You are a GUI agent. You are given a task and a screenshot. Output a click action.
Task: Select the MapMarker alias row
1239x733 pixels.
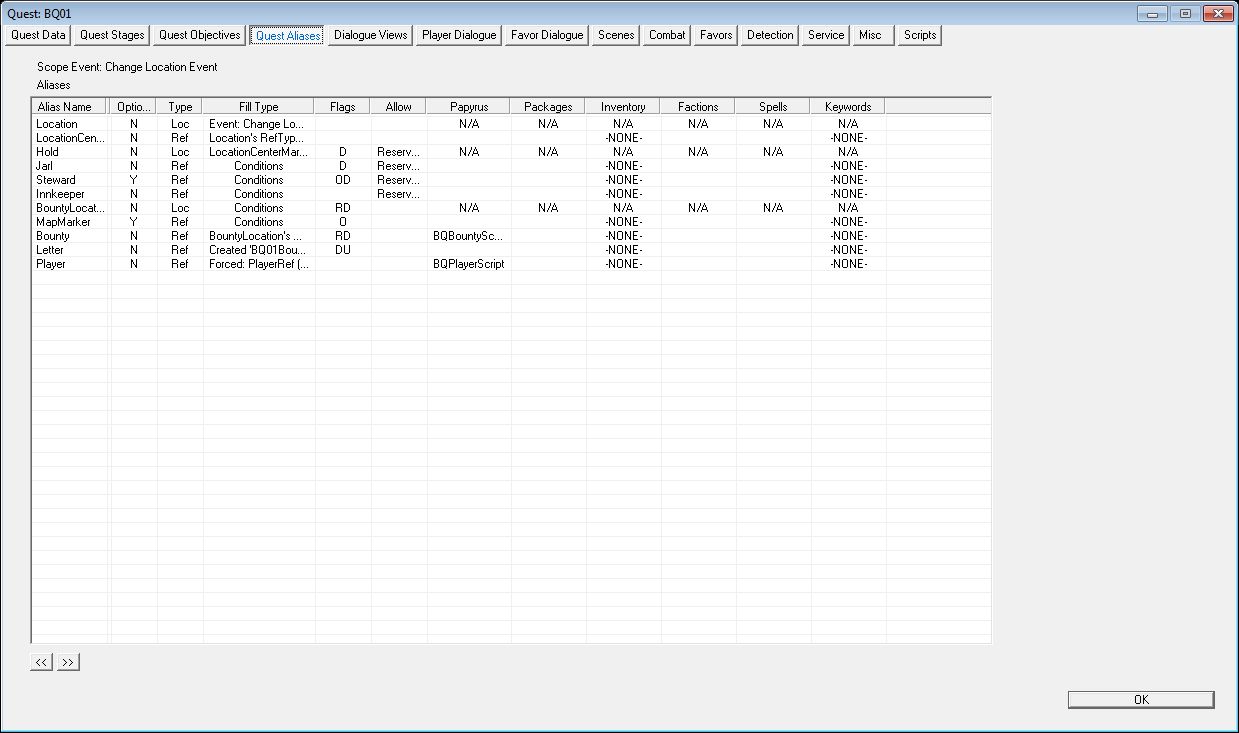click(x=510, y=222)
